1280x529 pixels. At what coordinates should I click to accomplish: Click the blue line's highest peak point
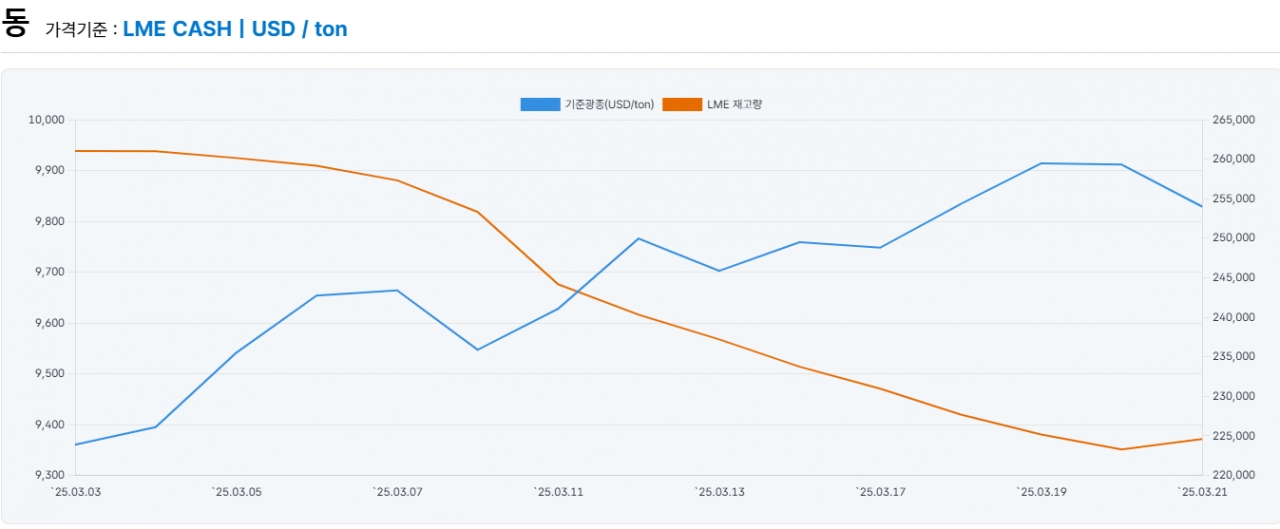pyautogui.click(x=1041, y=163)
